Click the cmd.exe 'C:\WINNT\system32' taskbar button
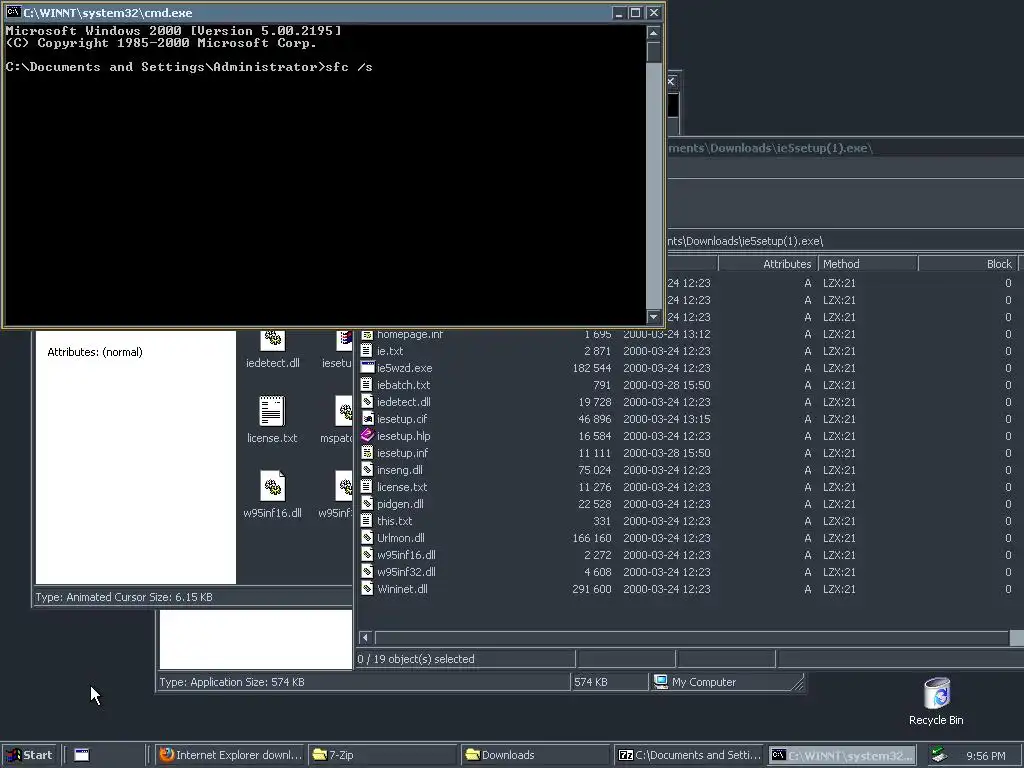Image resolution: width=1024 pixels, height=768 pixels. coord(842,755)
